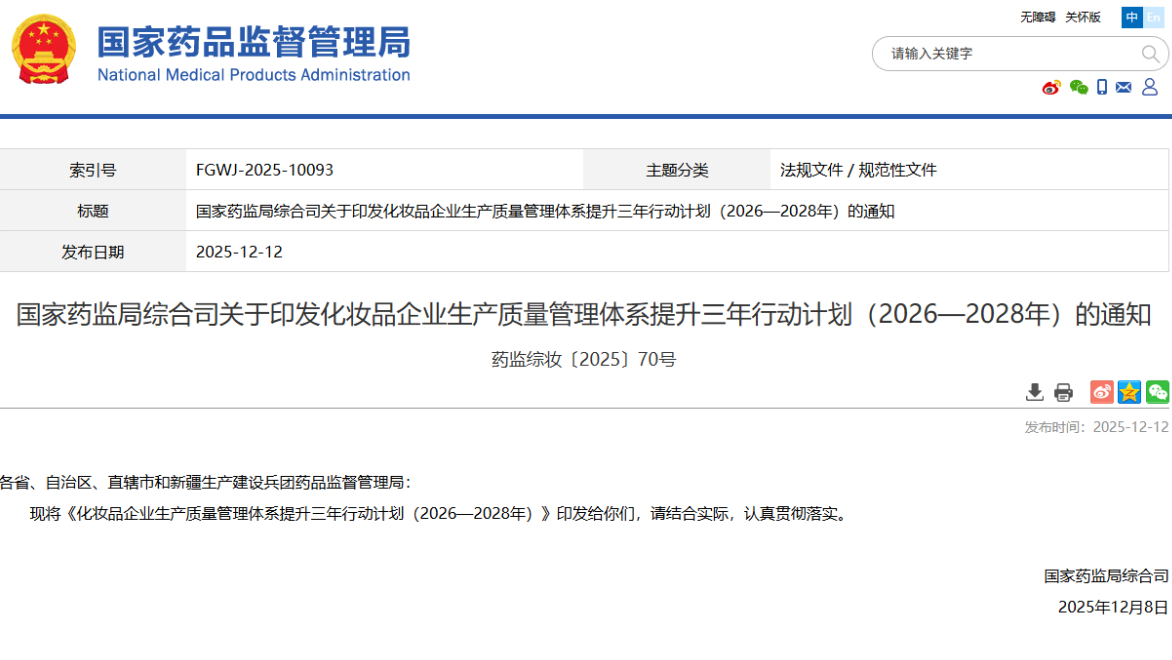Click 国家药品监督管理局 site title
Image resolution: width=1172 pixels, height=660 pixels.
(253, 44)
